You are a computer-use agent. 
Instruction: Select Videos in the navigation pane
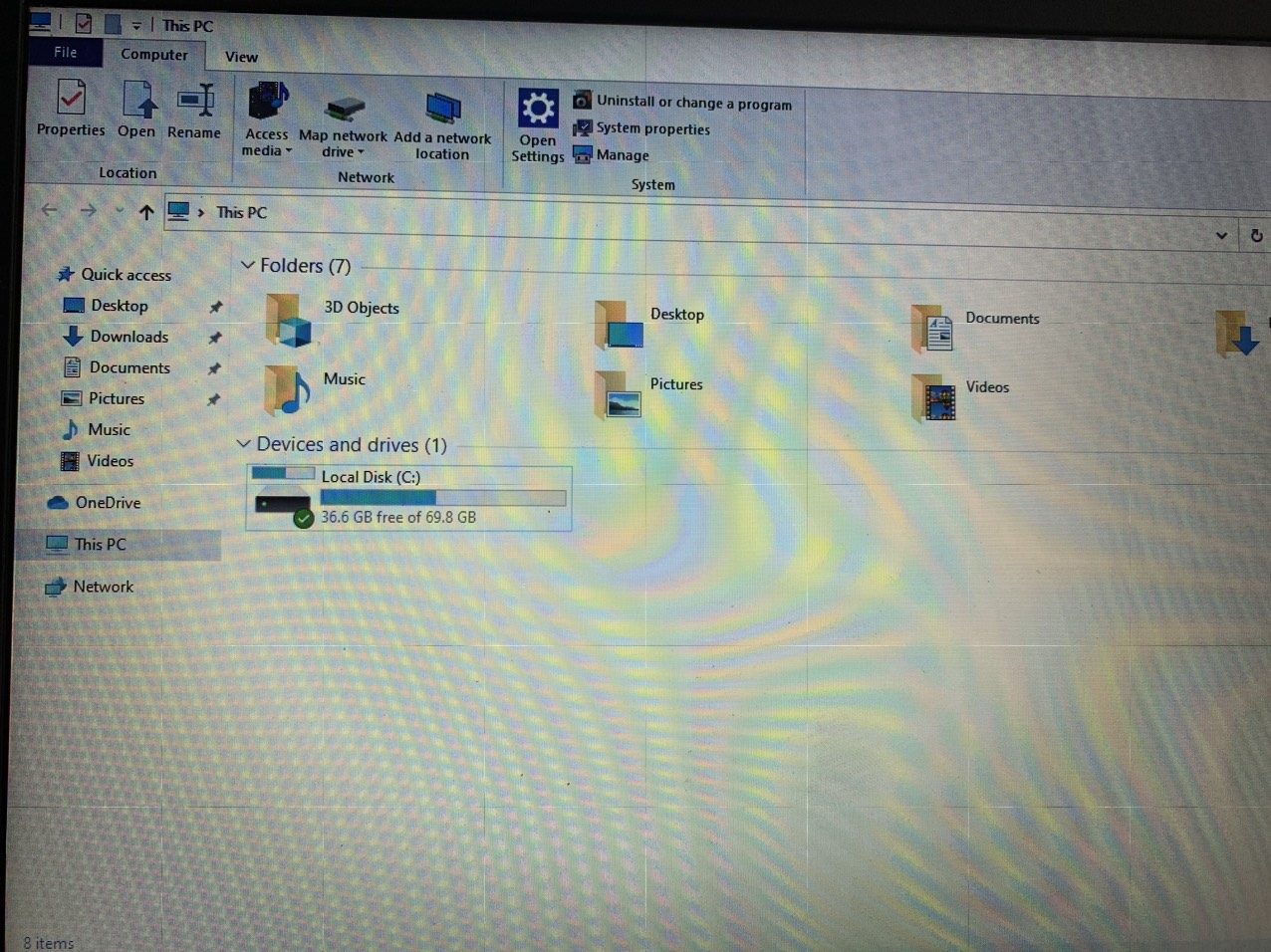coord(97,461)
